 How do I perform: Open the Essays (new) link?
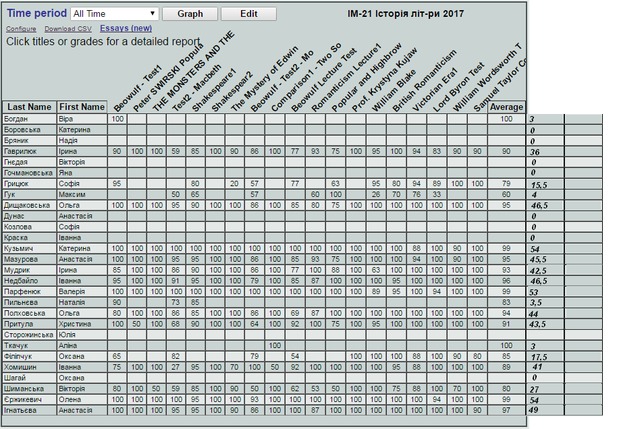tap(126, 28)
